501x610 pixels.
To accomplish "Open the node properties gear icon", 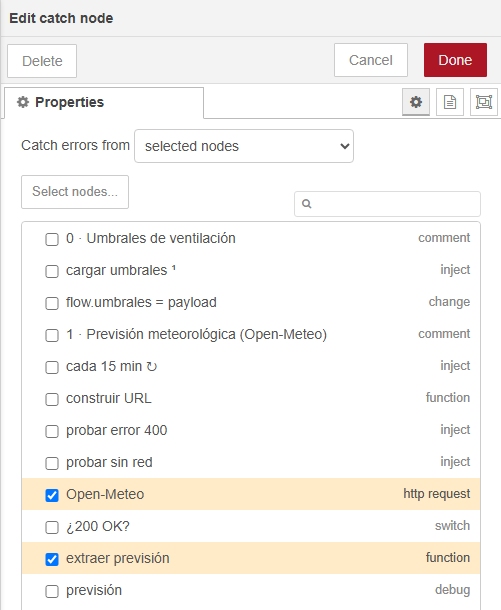I will [x=416, y=102].
